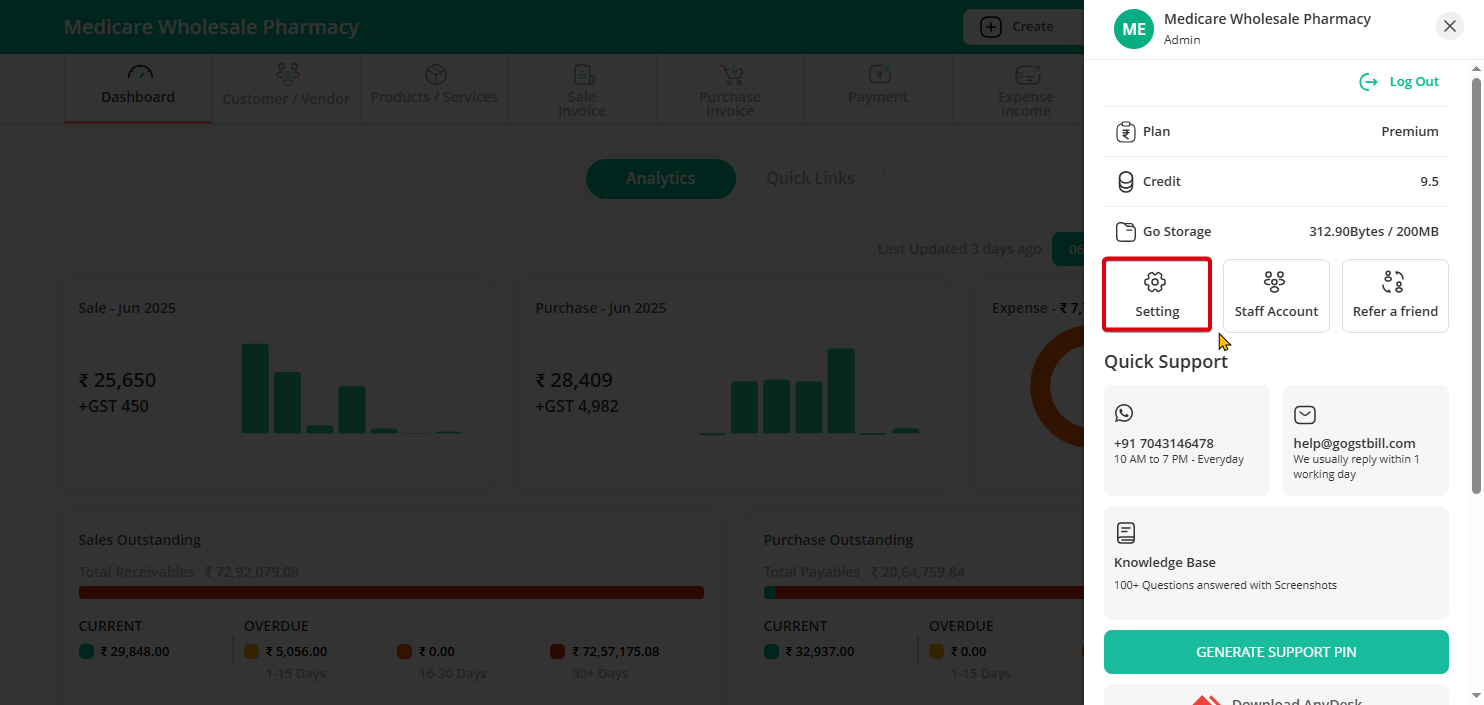Screen dimensions: 1484x705
Task: Open the Setting gear tile
Action: 1157,295
